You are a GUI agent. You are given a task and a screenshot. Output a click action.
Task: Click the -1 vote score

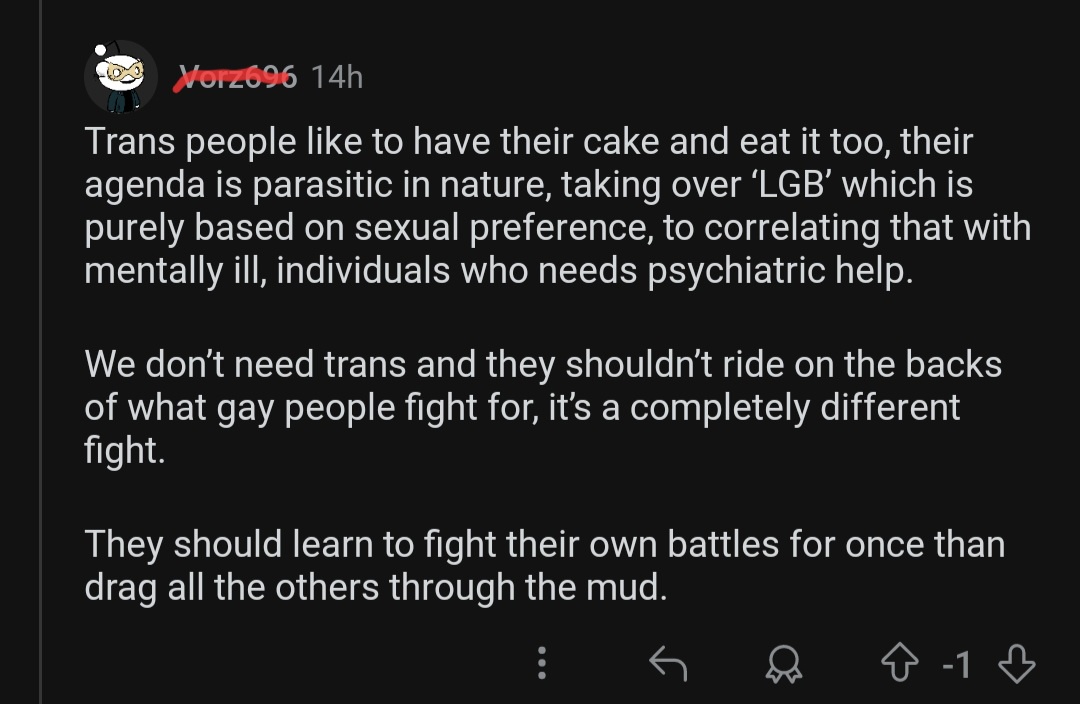pyautogui.click(x=958, y=664)
